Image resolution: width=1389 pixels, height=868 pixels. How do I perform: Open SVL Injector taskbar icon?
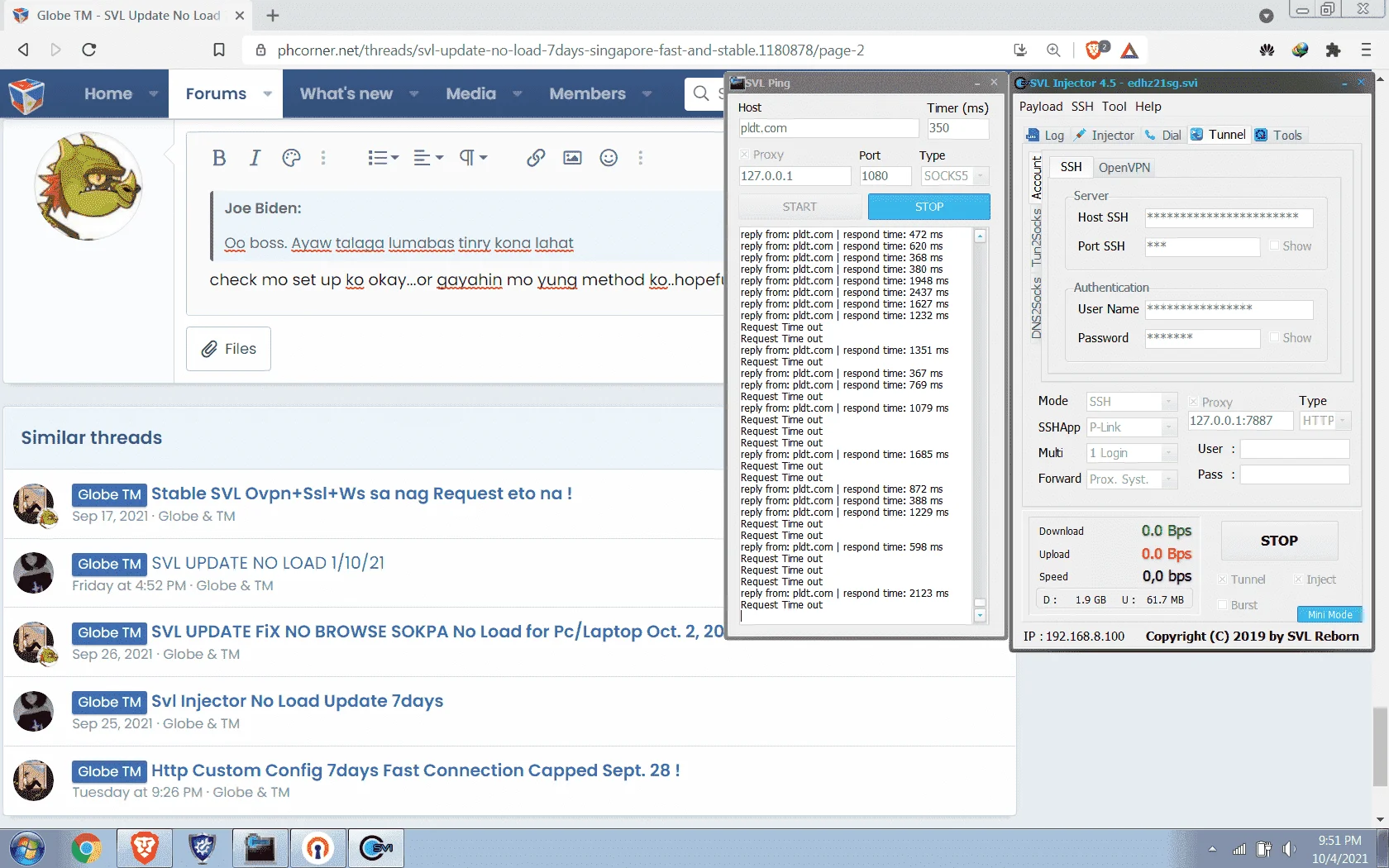(x=376, y=849)
